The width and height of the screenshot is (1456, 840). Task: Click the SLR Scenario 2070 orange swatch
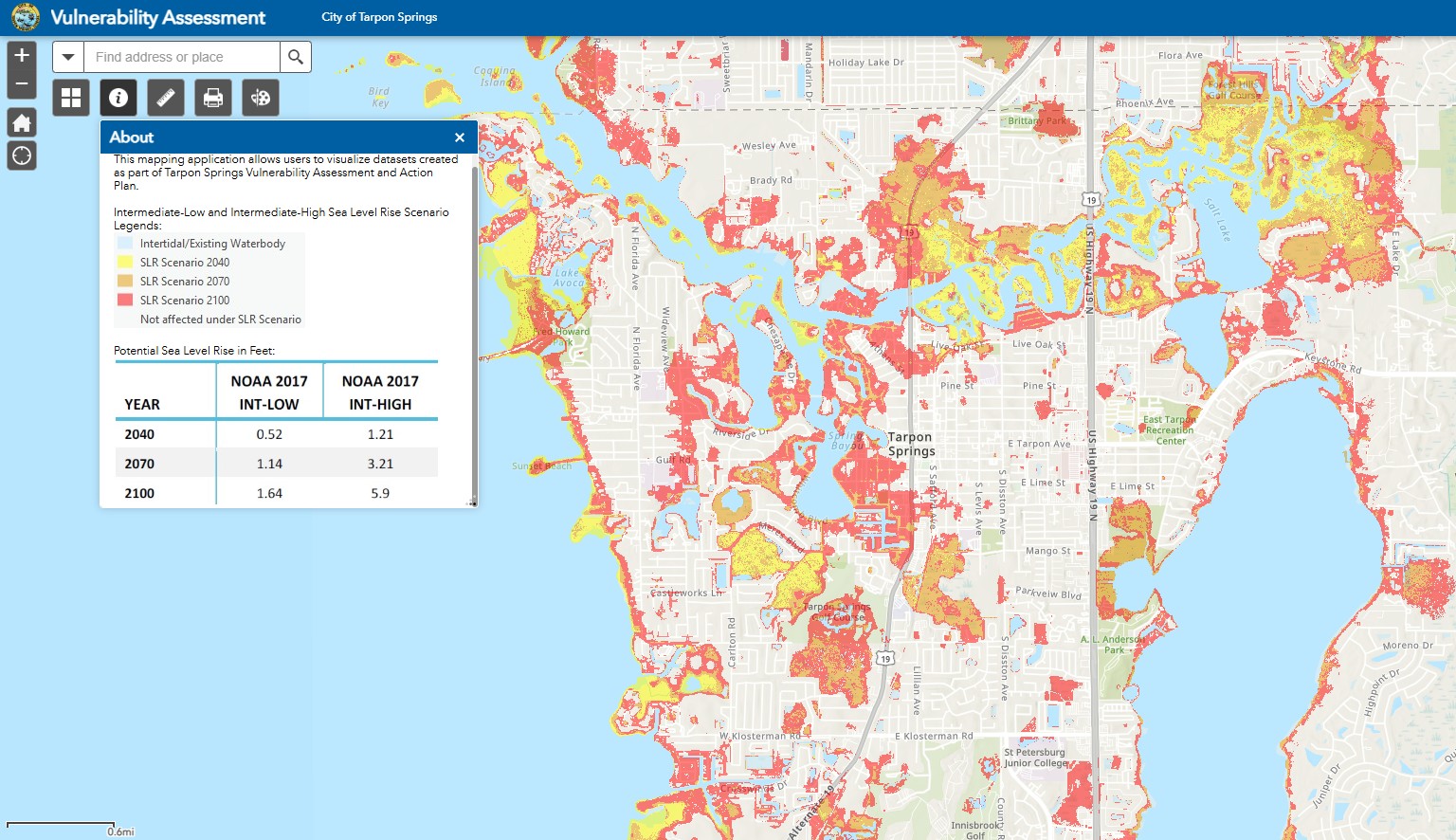click(x=125, y=282)
